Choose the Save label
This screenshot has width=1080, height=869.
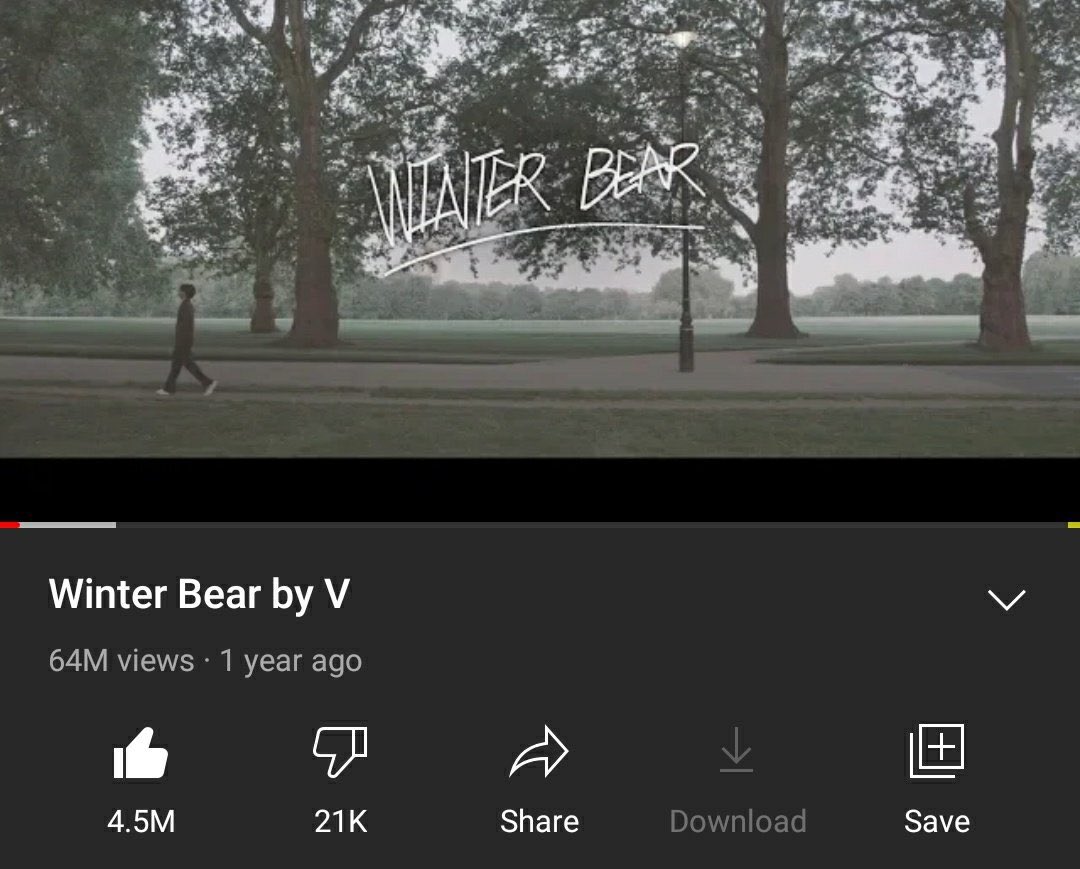coord(937,821)
